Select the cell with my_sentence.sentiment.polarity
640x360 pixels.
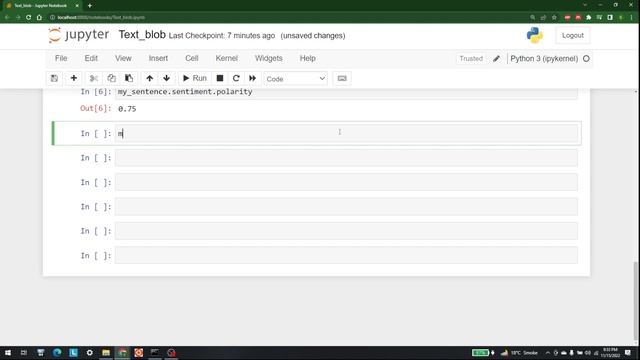pos(346,92)
